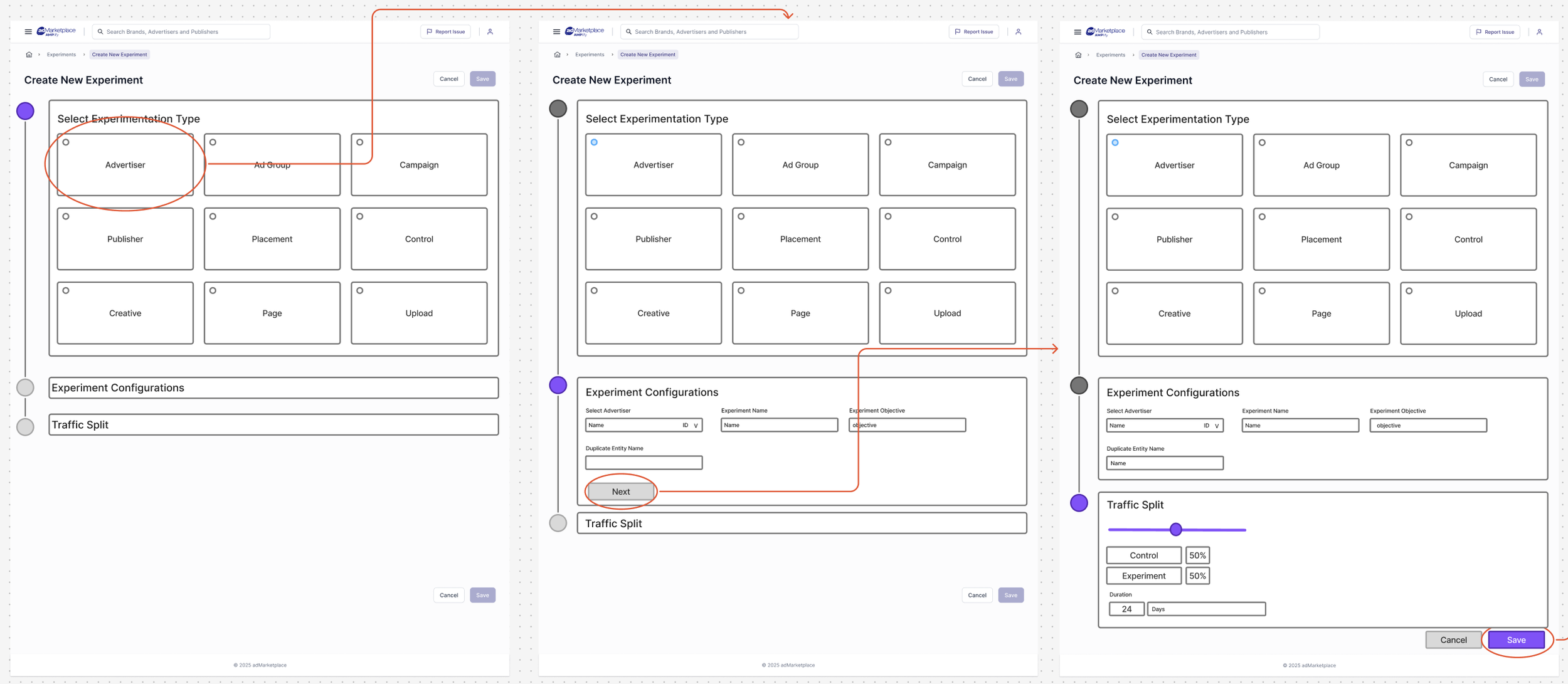Click Report Issue flag in the leftmost frame
The image size is (1568, 684).
click(430, 31)
